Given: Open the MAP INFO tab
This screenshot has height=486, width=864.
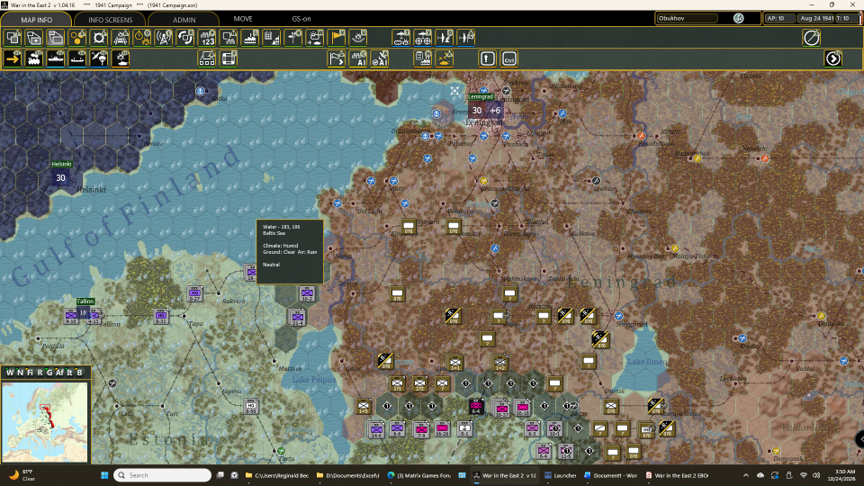Looking at the screenshot, I should click(36, 19).
